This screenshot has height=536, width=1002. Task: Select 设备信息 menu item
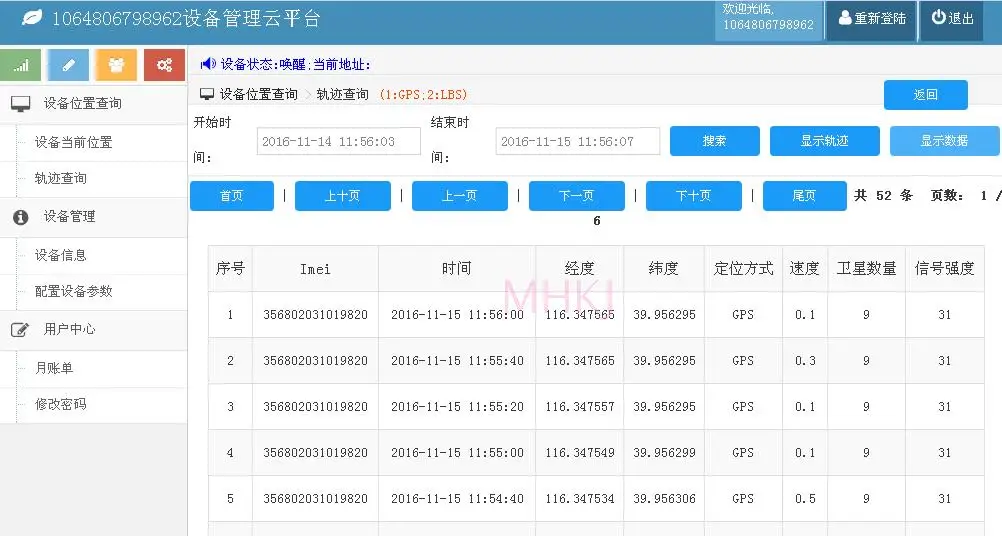point(61,256)
